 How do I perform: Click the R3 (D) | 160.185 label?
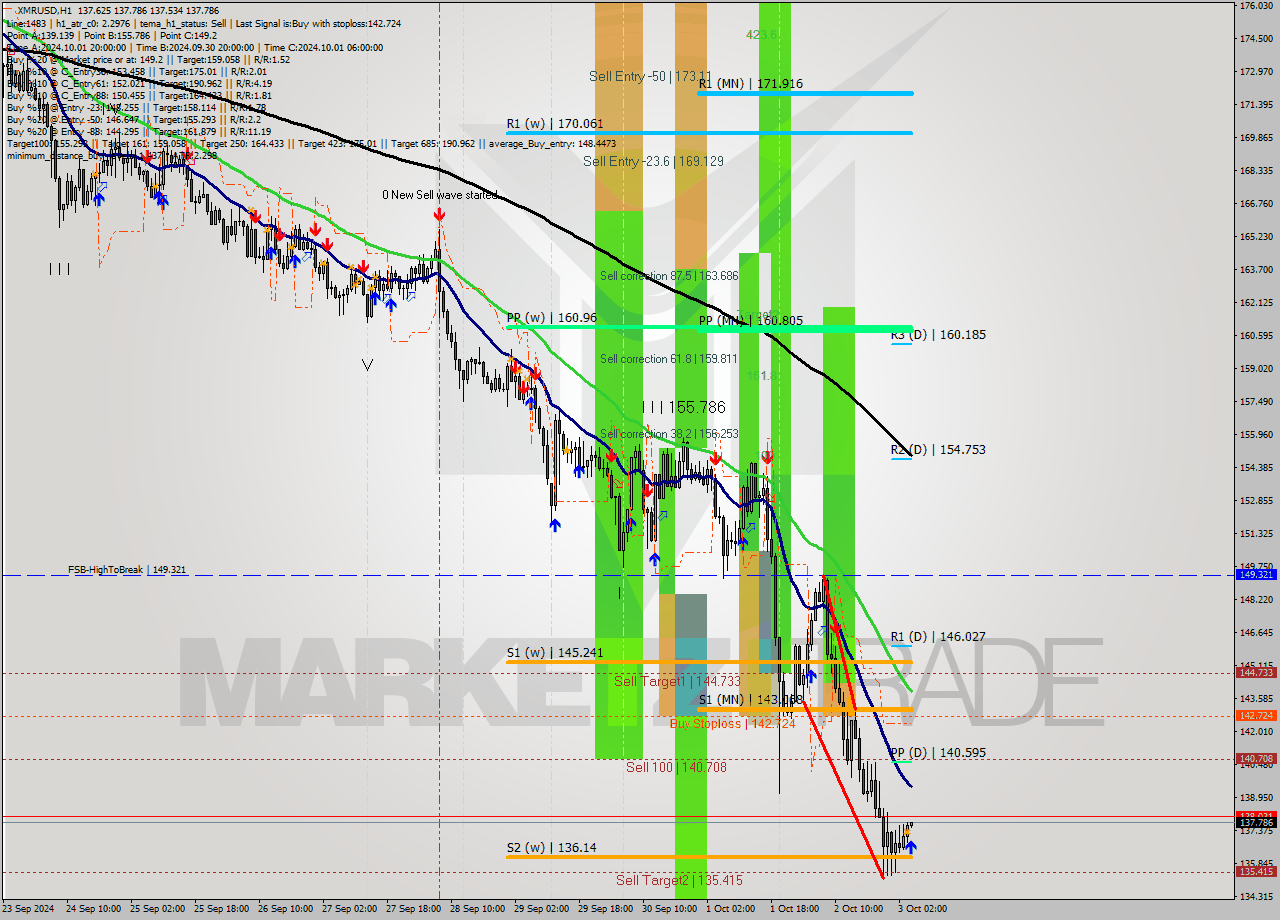[x=938, y=335]
